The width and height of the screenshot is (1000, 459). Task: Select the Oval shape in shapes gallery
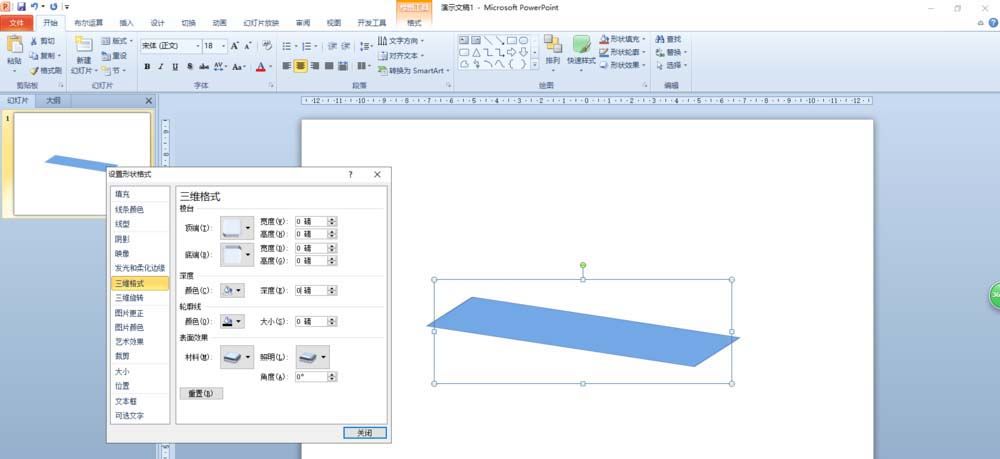click(x=523, y=40)
